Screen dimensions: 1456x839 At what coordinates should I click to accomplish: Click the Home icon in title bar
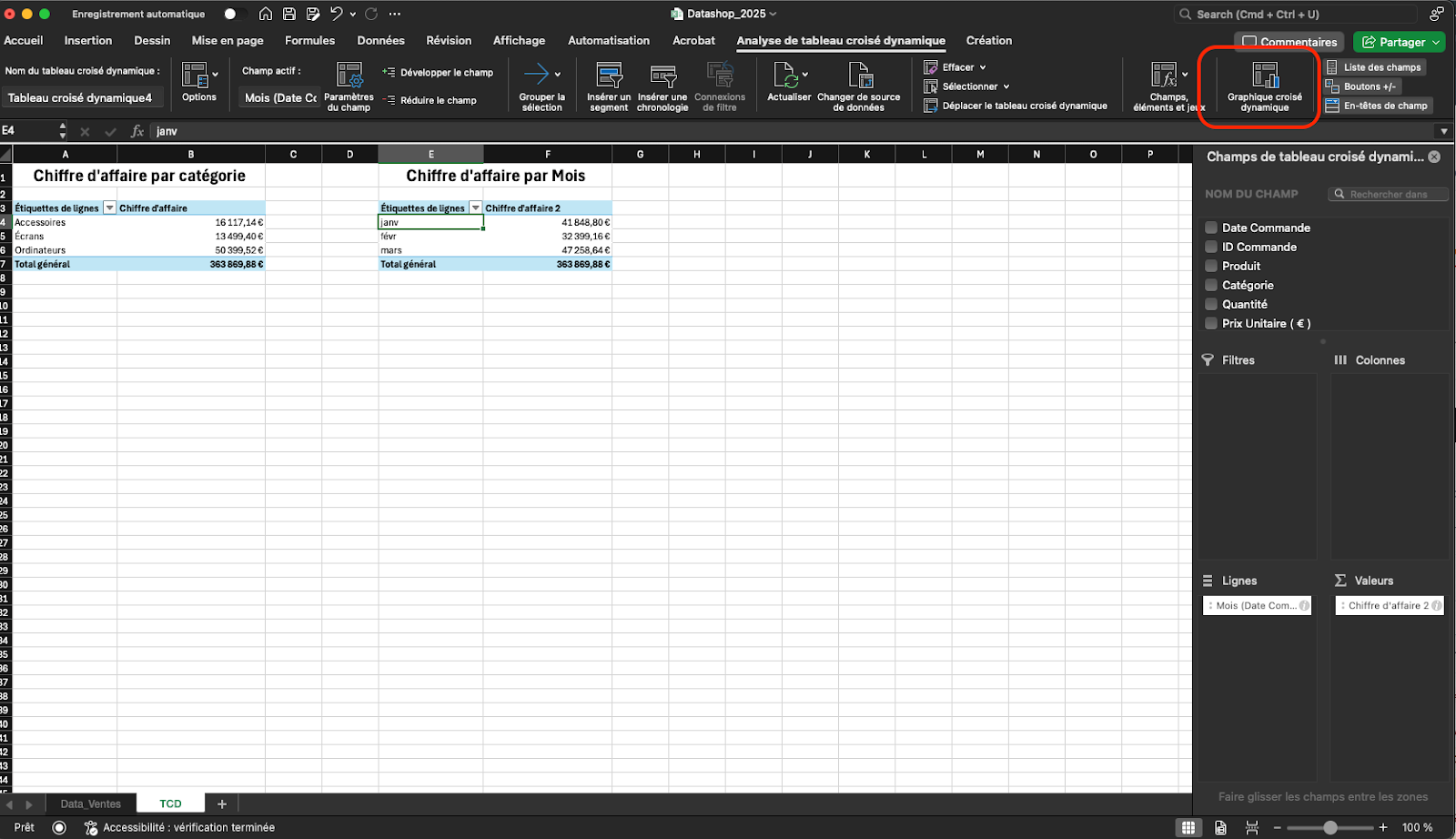coord(266,14)
